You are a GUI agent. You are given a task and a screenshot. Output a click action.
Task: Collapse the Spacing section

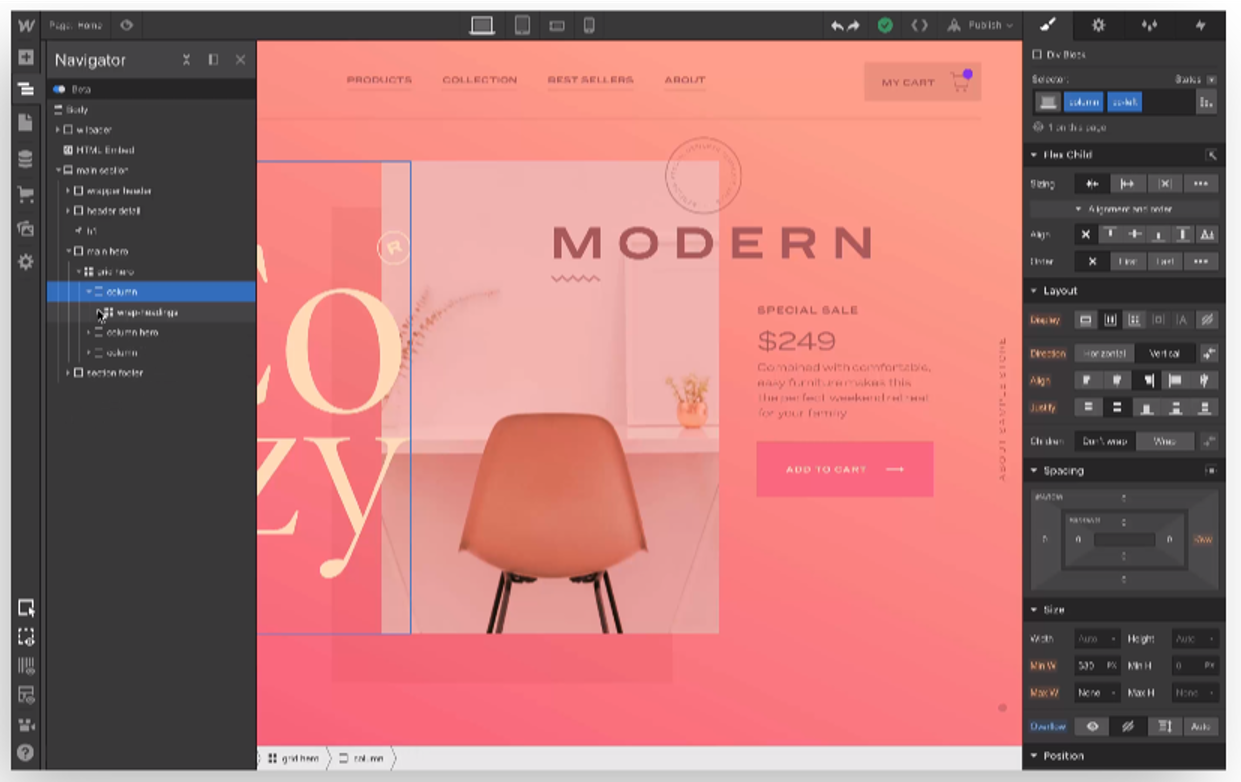tap(1035, 470)
